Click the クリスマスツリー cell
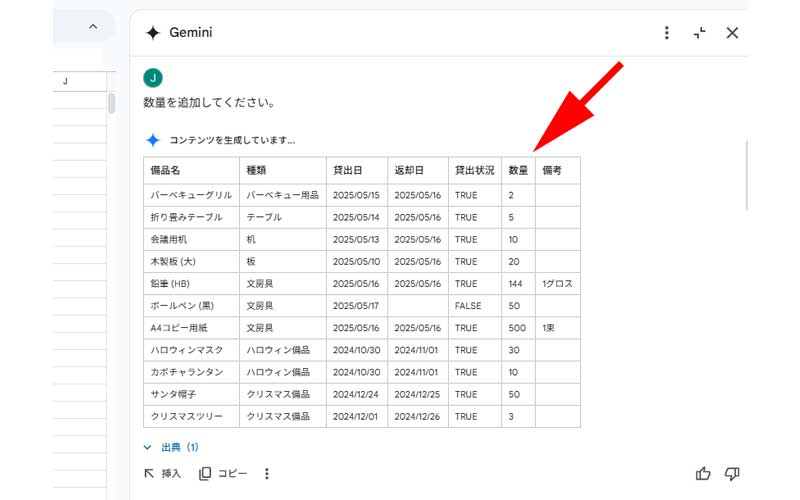 (191, 416)
